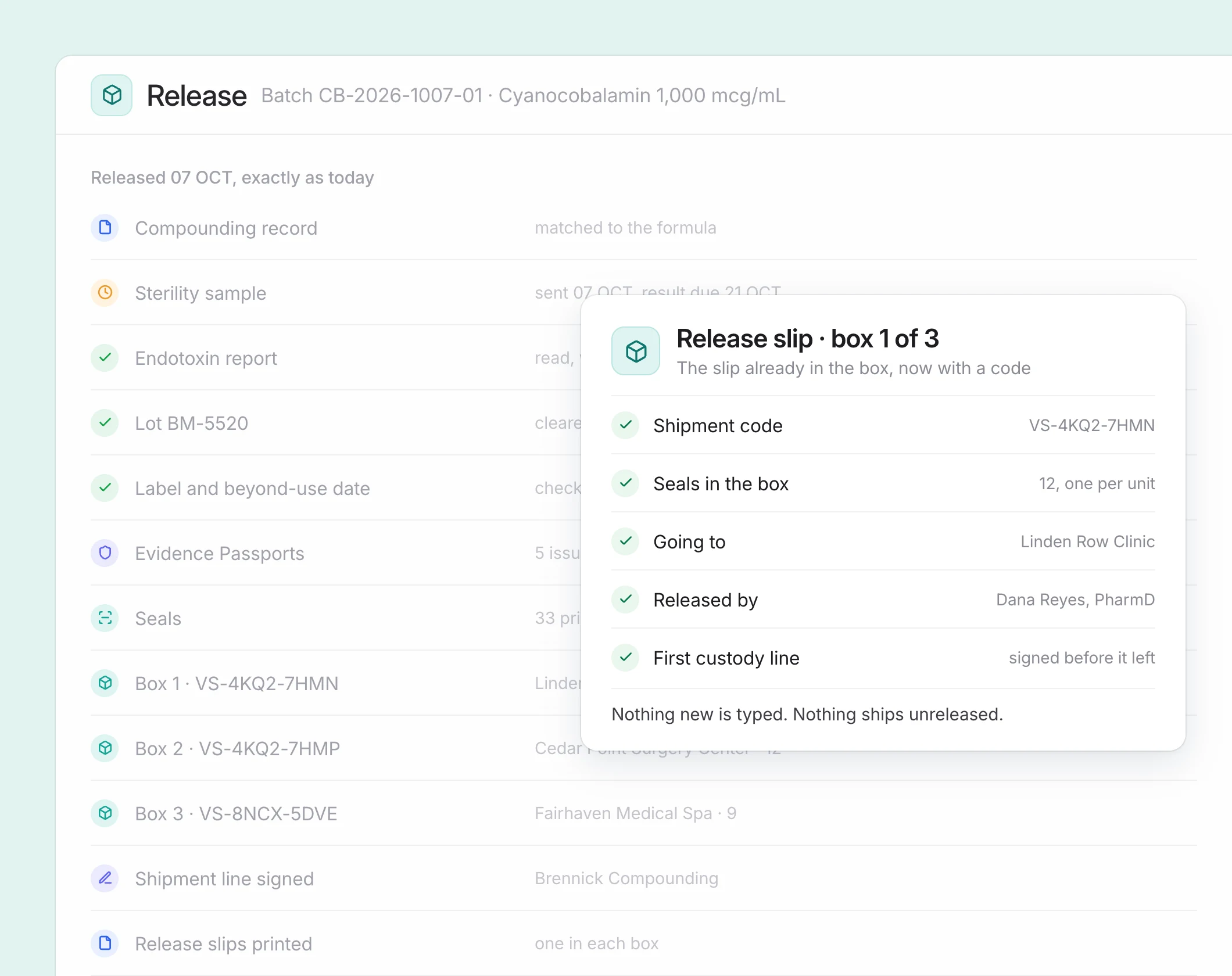Viewport: 1232px width, 976px height.
Task: Click the Release box icon in header
Action: 112,95
